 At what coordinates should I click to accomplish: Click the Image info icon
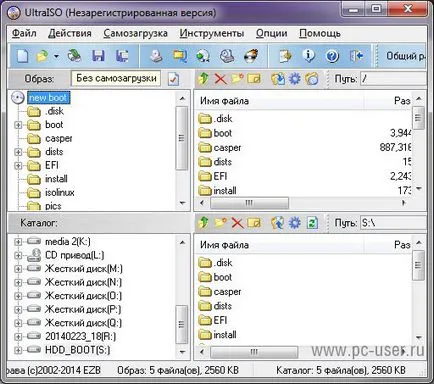point(309,56)
